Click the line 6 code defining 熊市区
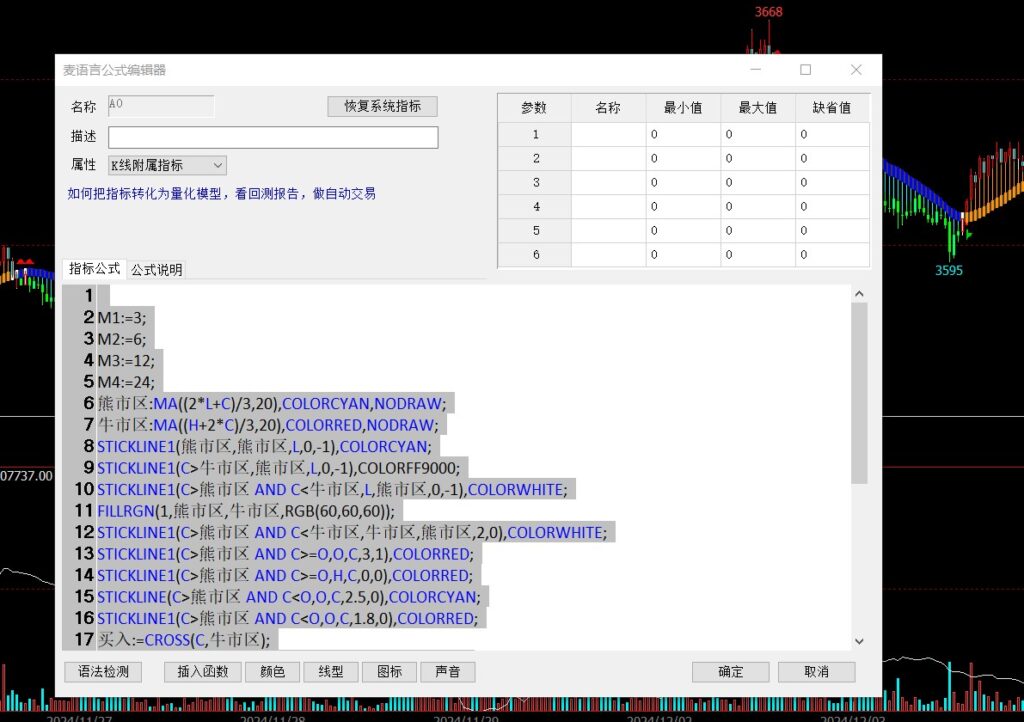1024x722 pixels. (272, 403)
